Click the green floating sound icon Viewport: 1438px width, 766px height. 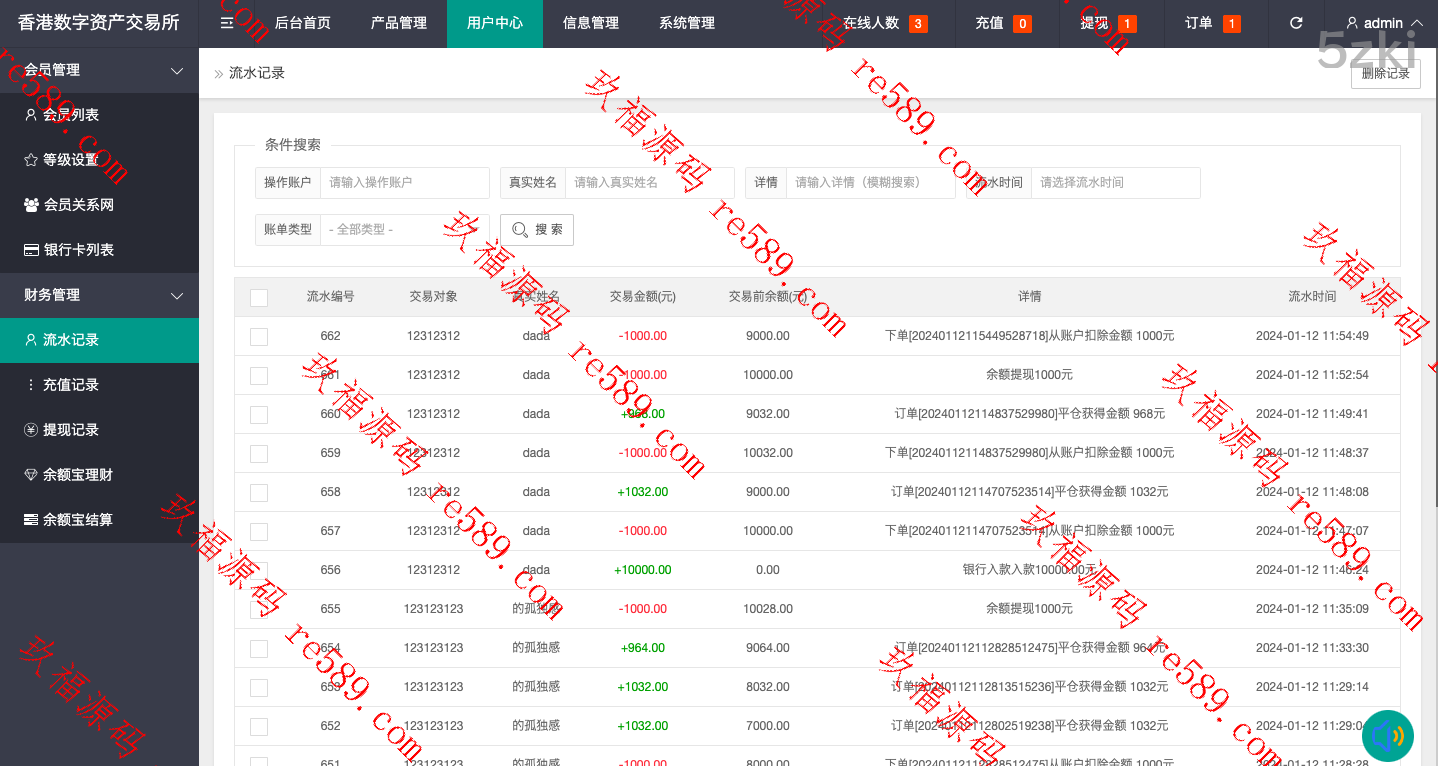(1388, 736)
